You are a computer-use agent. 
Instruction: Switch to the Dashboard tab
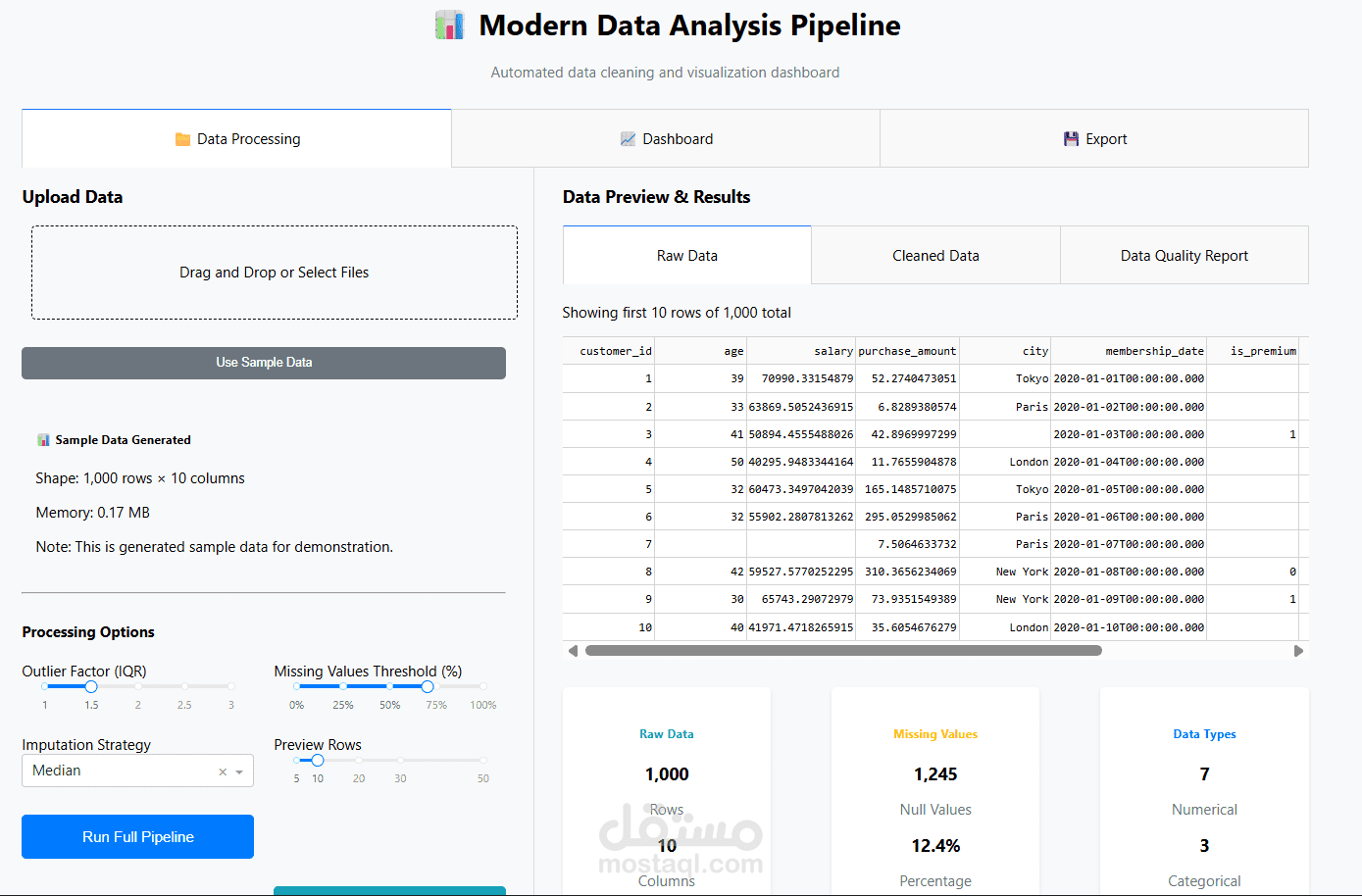pos(667,138)
